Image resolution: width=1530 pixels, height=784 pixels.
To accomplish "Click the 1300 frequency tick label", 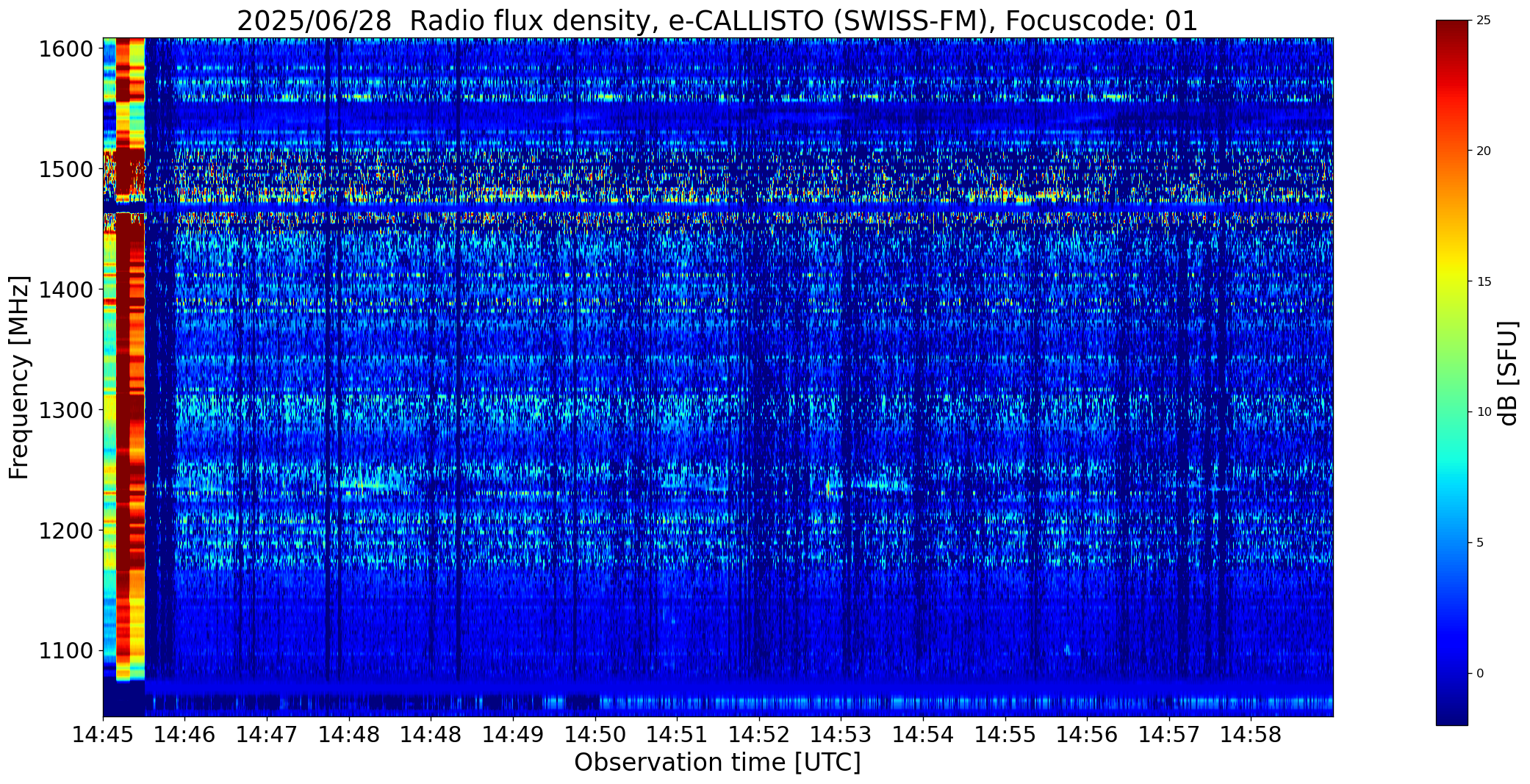I will (x=66, y=410).
